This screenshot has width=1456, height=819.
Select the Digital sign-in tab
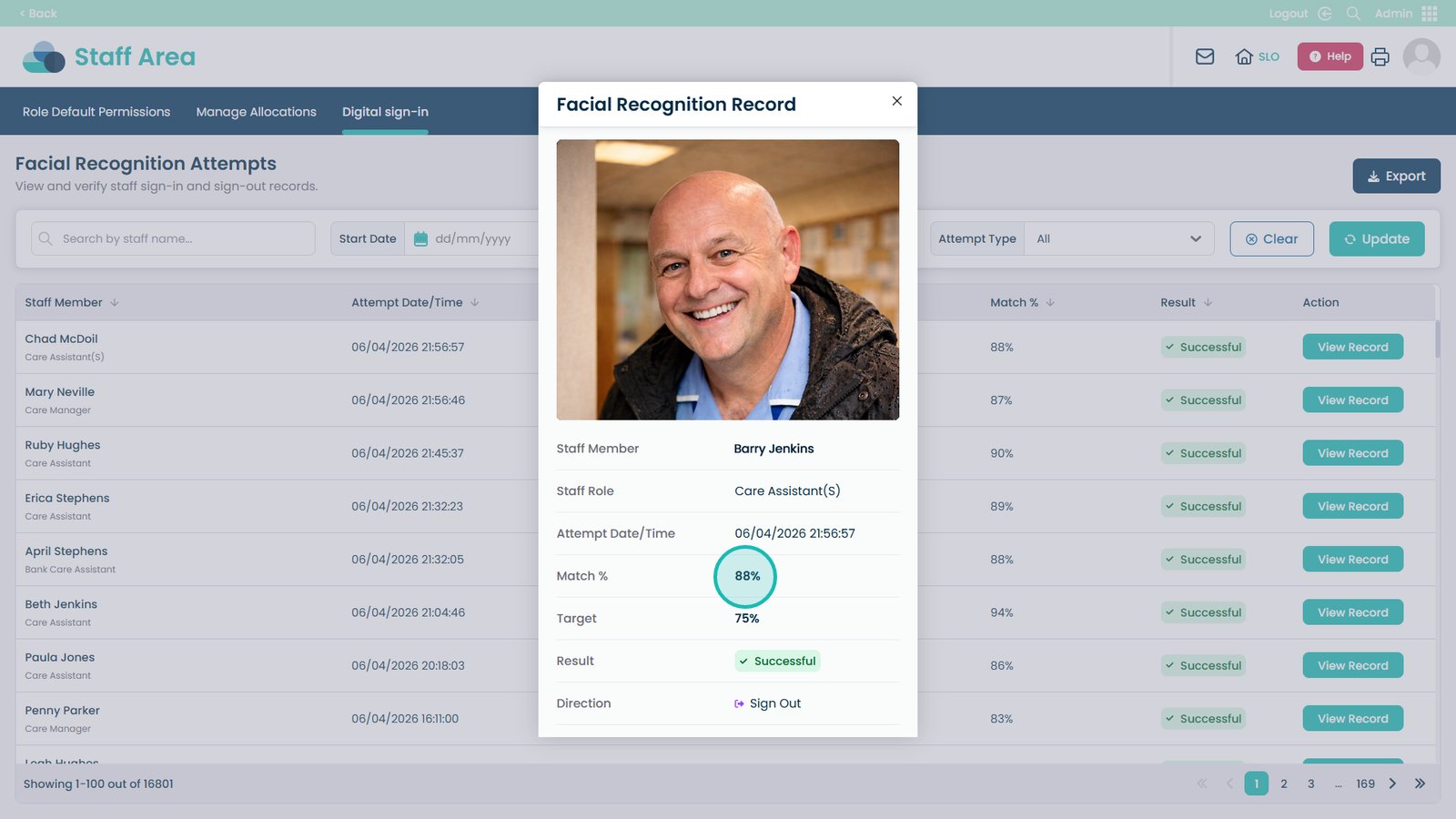[385, 112]
